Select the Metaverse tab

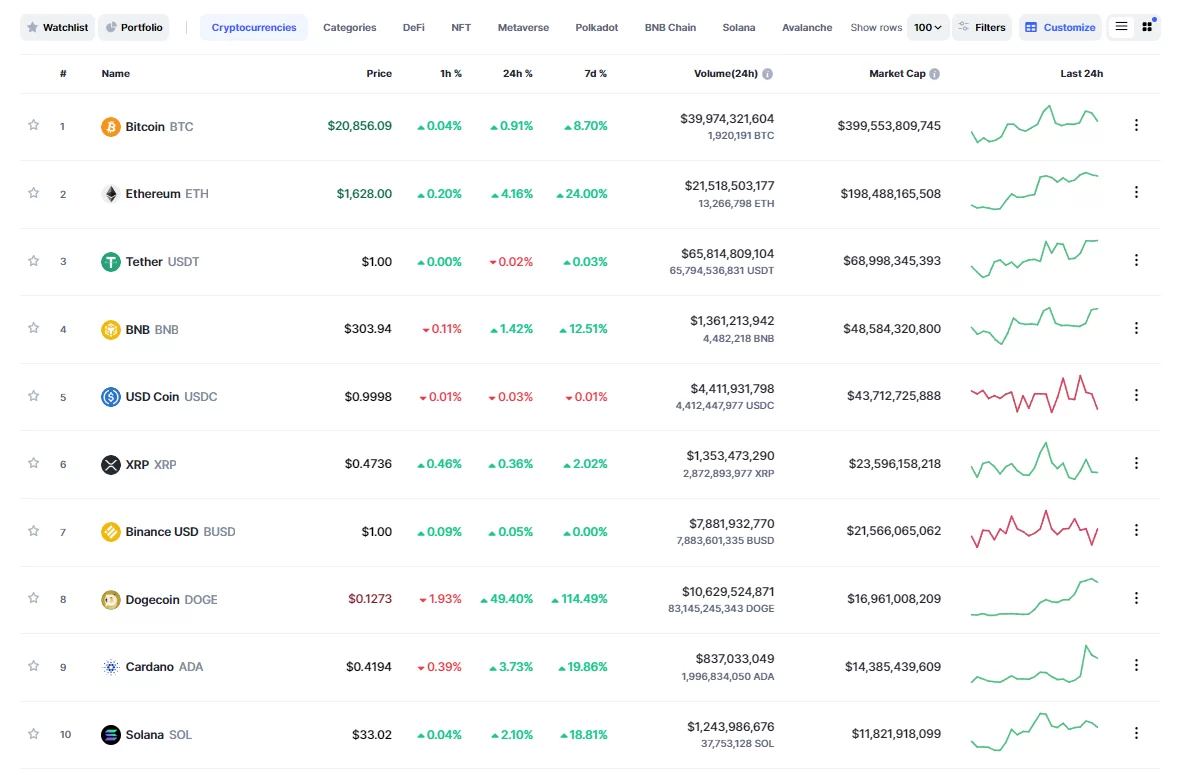click(x=523, y=28)
